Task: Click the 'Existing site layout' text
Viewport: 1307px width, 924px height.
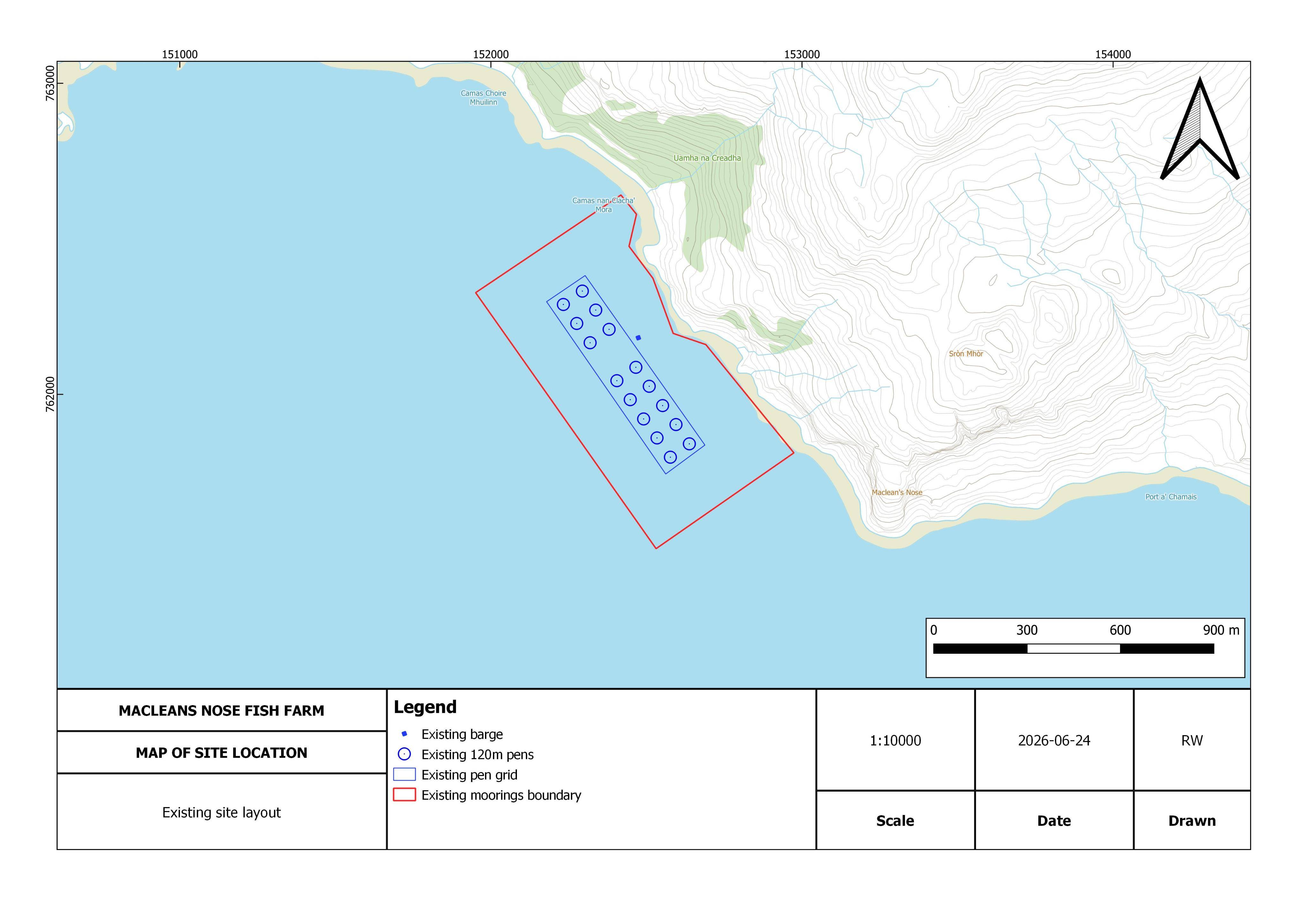Action: [x=221, y=812]
